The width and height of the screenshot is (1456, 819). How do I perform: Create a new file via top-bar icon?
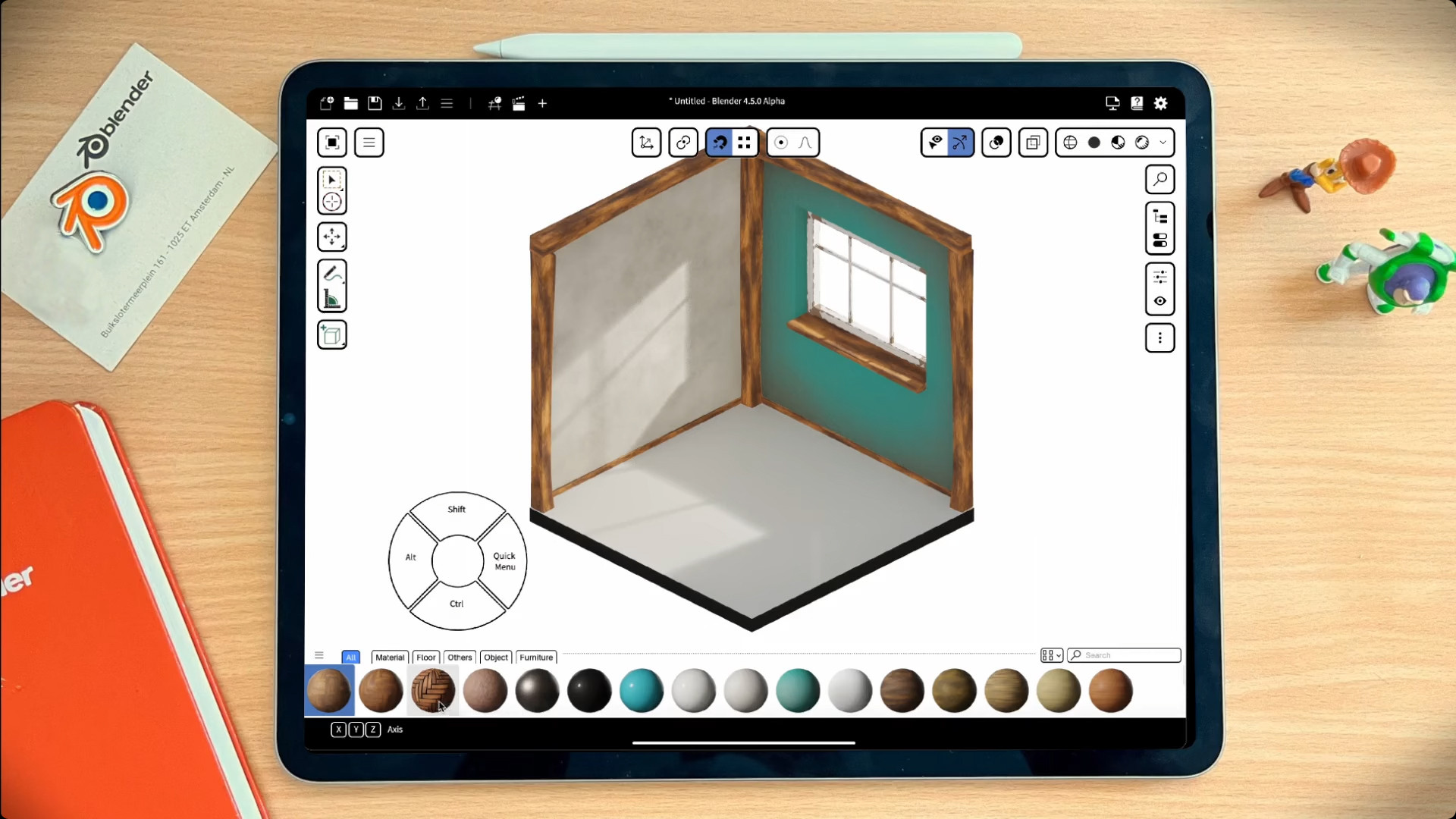(x=327, y=103)
